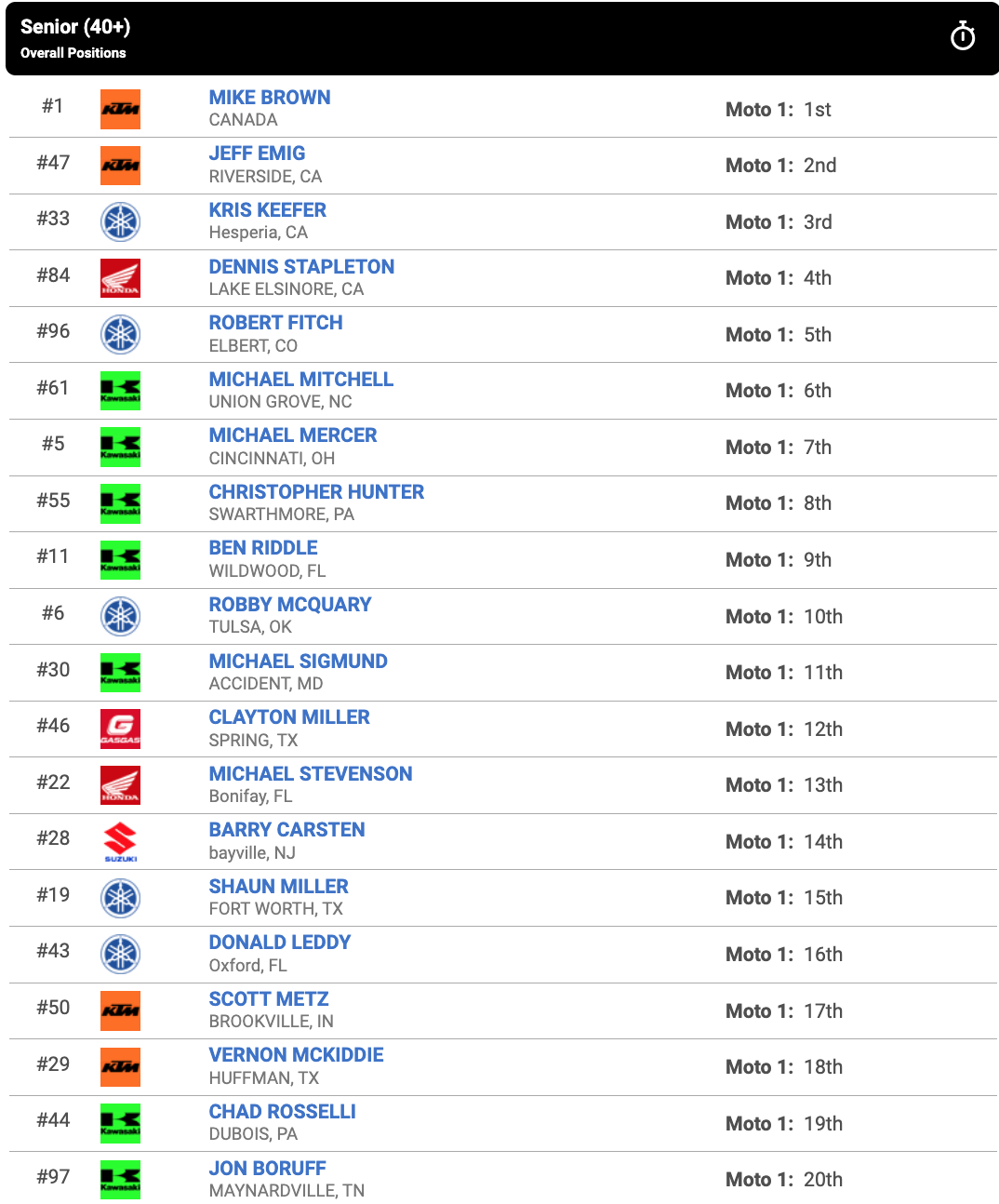Click the Suzuki logo next to Barry Carsten
This screenshot has height=1204, width=999.
click(x=120, y=842)
